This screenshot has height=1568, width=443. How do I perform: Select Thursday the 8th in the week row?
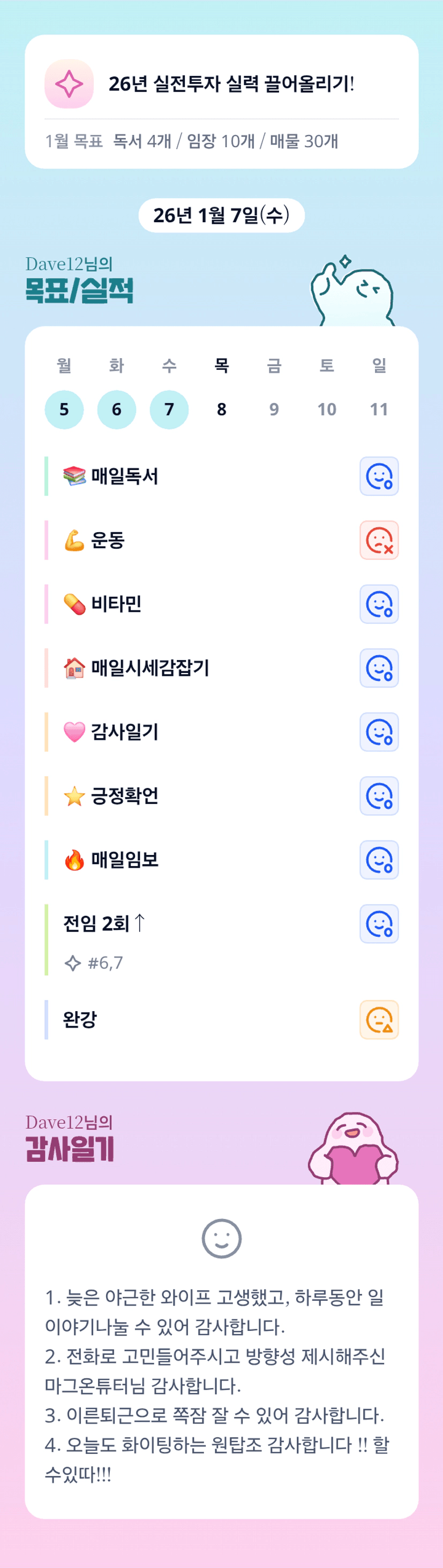pos(222,410)
